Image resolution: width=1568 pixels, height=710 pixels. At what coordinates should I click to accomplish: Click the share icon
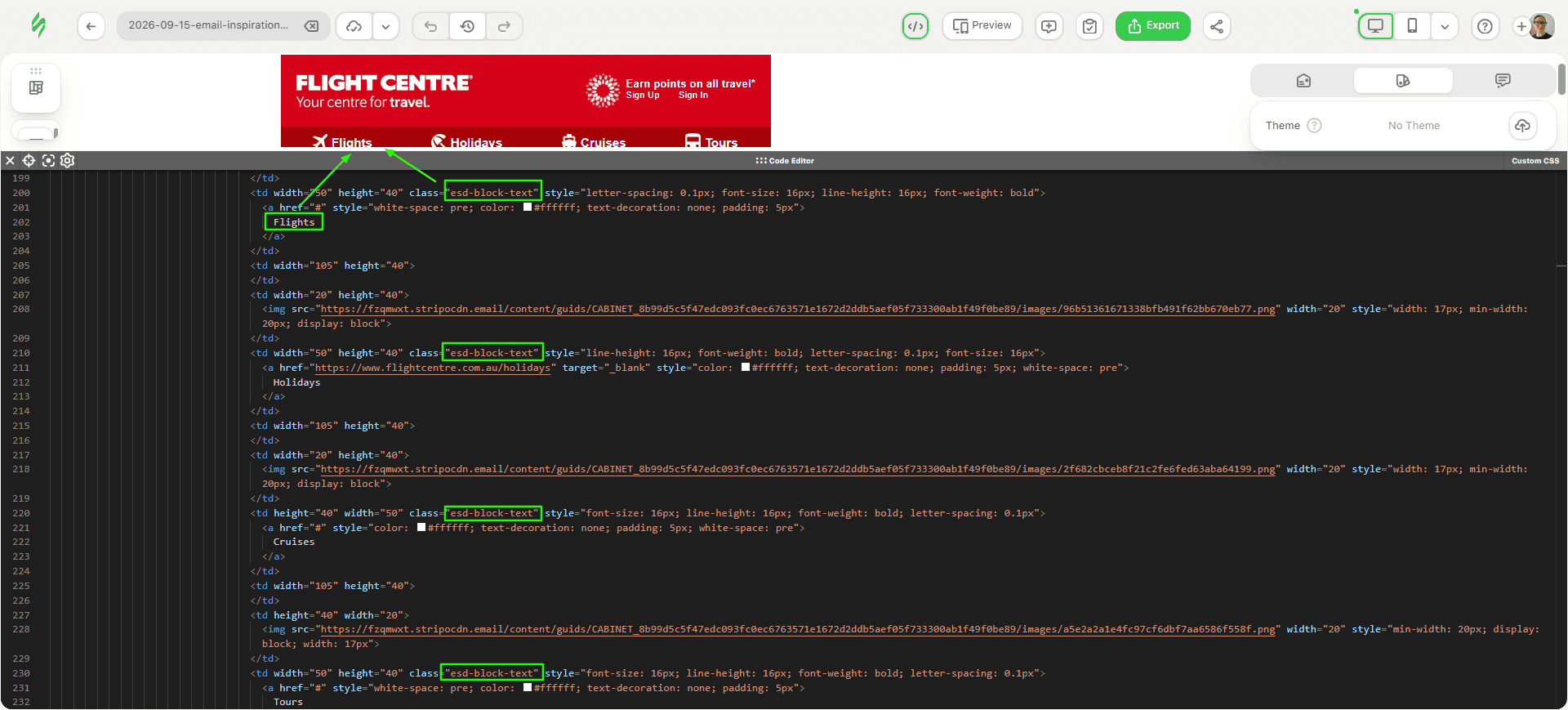pyautogui.click(x=1217, y=26)
